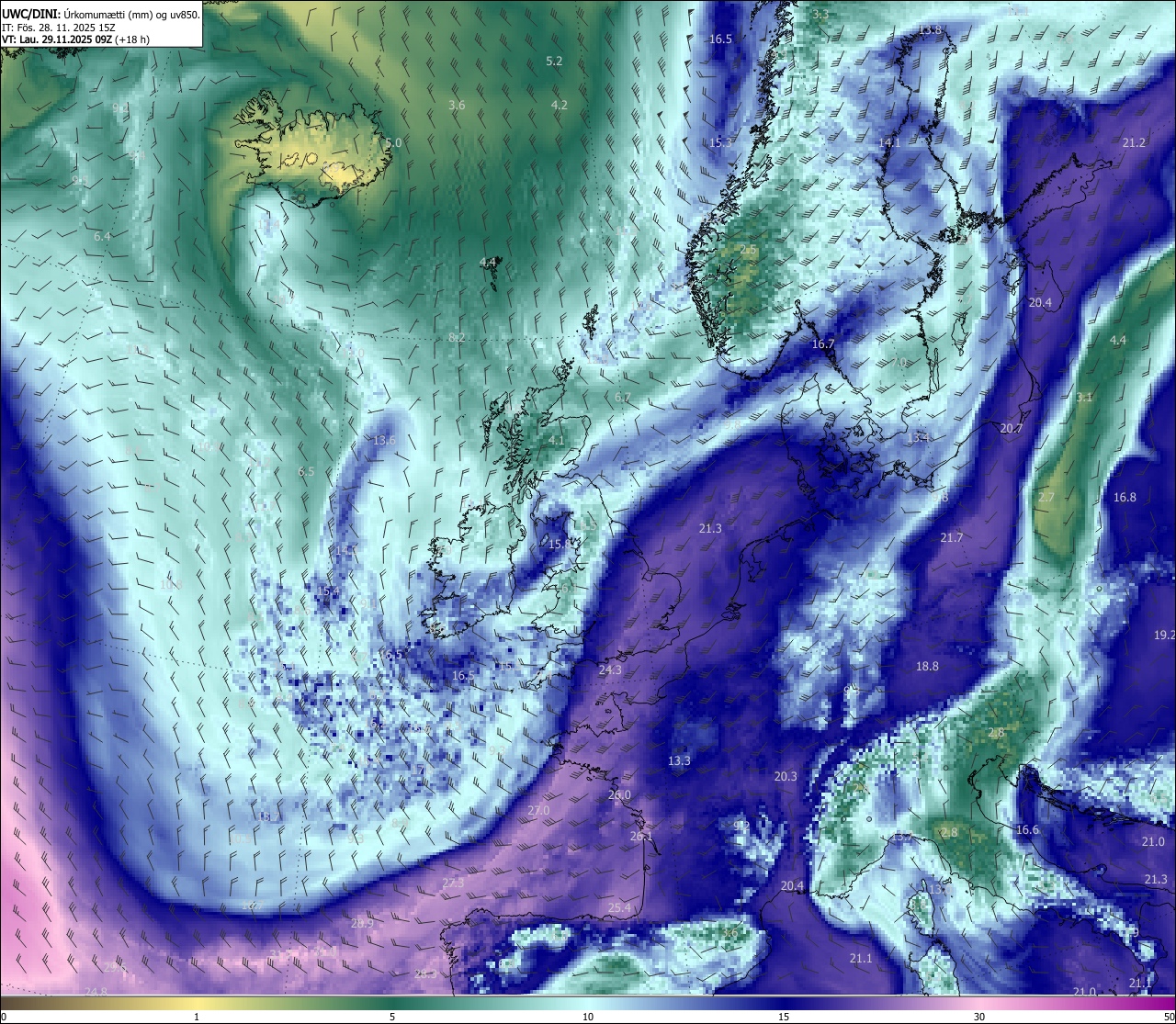Click the value 21.3 over the North Sea
This screenshot has width=1176, height=1024.
click(x=710, y=528)
